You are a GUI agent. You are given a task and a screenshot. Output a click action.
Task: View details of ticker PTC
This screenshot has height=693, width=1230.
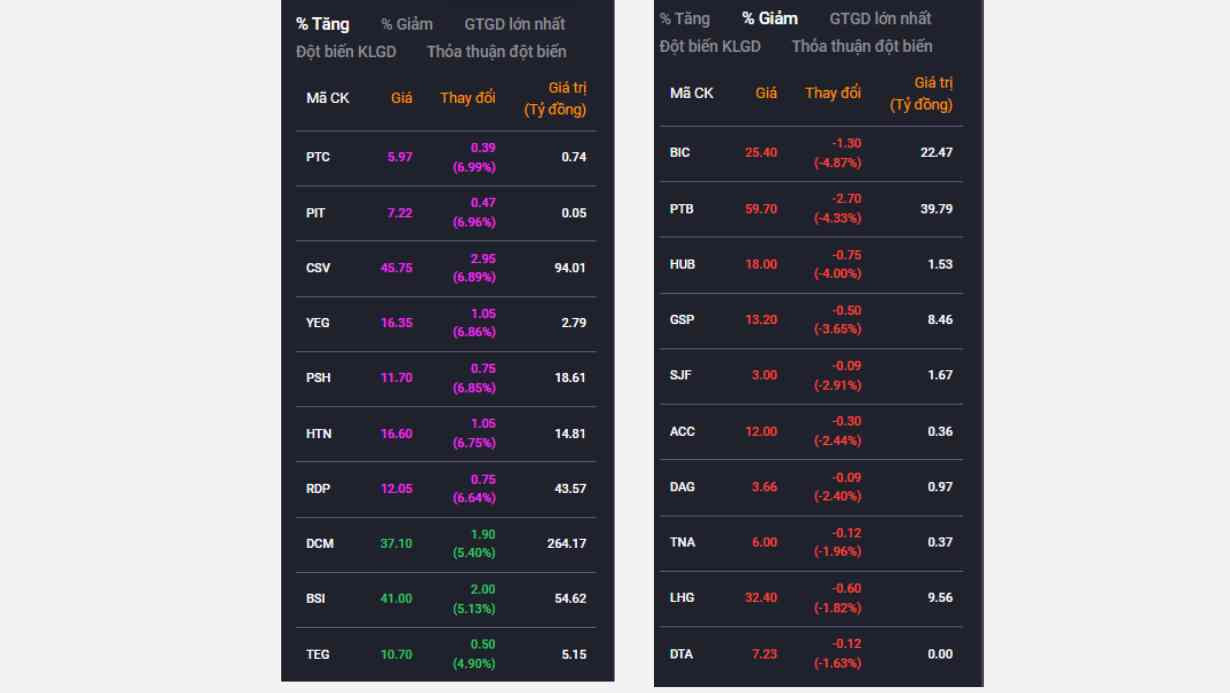(321, 157)
